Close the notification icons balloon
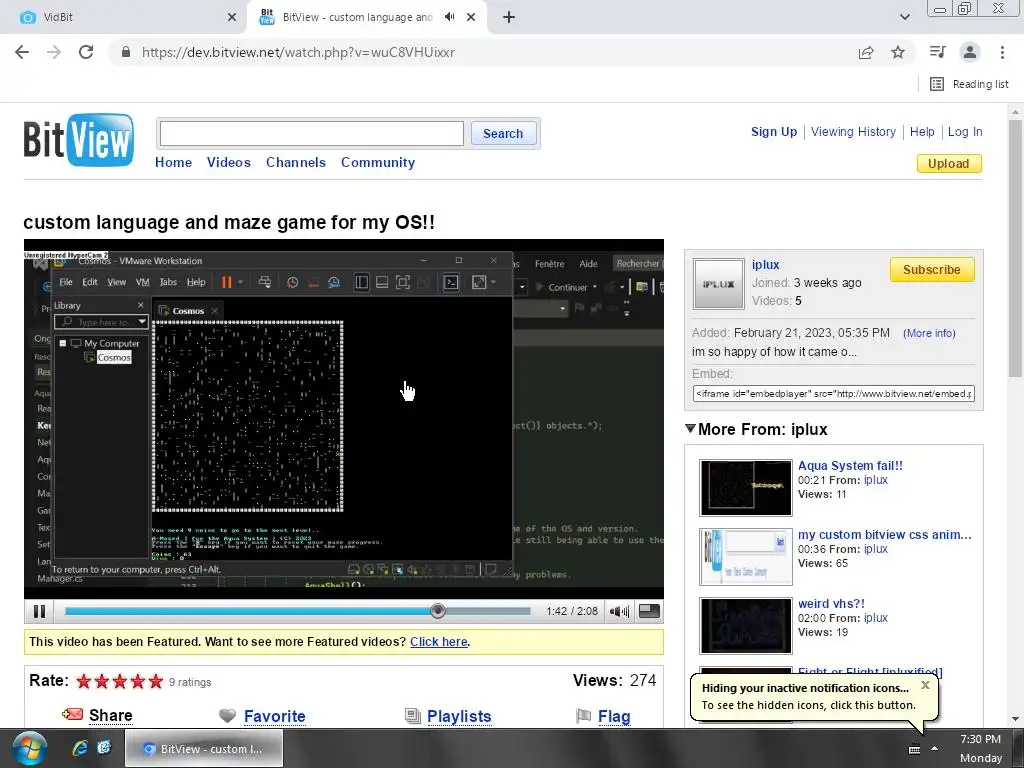 tap(925, 685)
